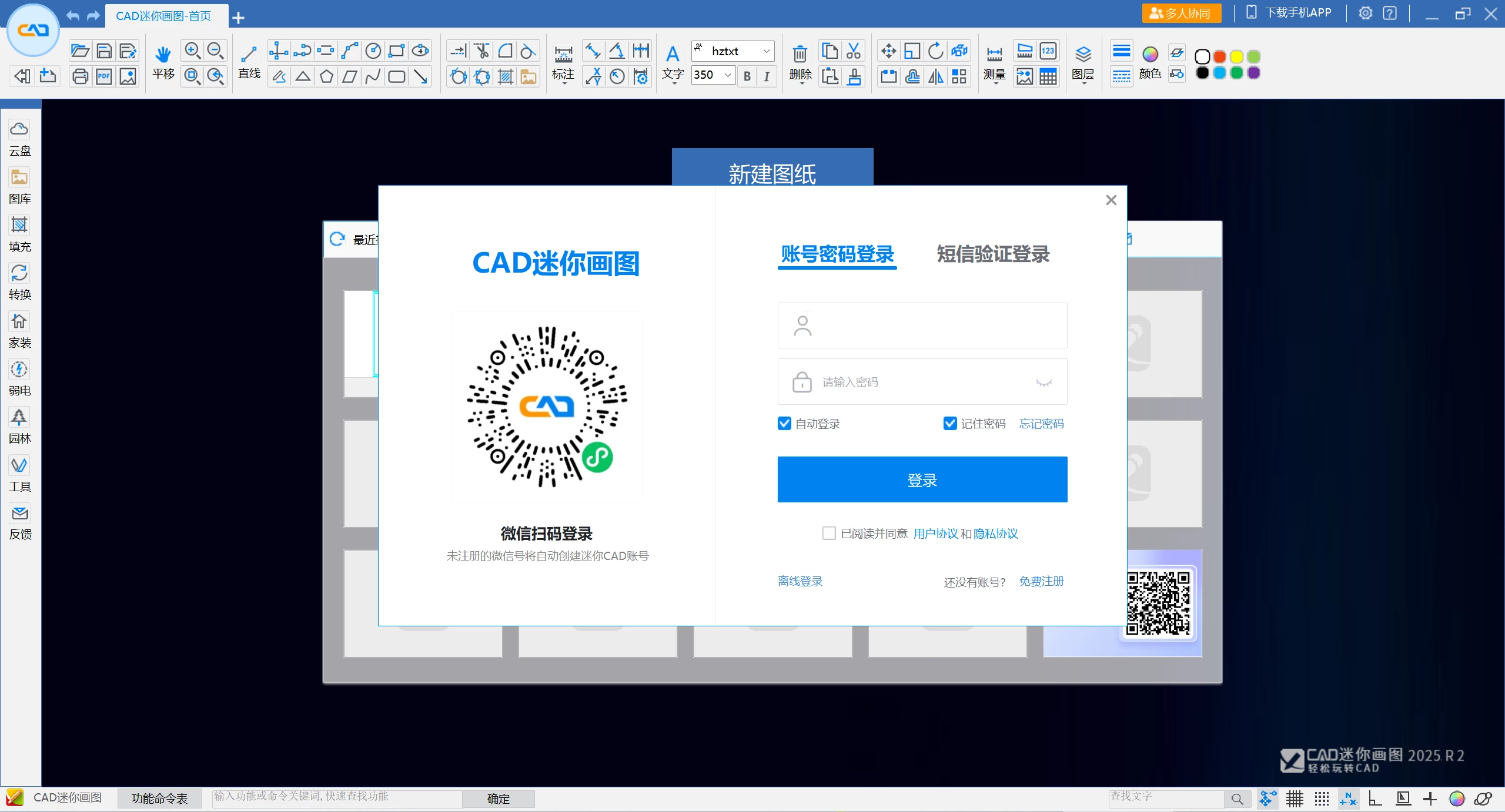Viewport: 1505px width, 812px height.
Task: Click the blue 登录 button
Action: pos(922,479)
